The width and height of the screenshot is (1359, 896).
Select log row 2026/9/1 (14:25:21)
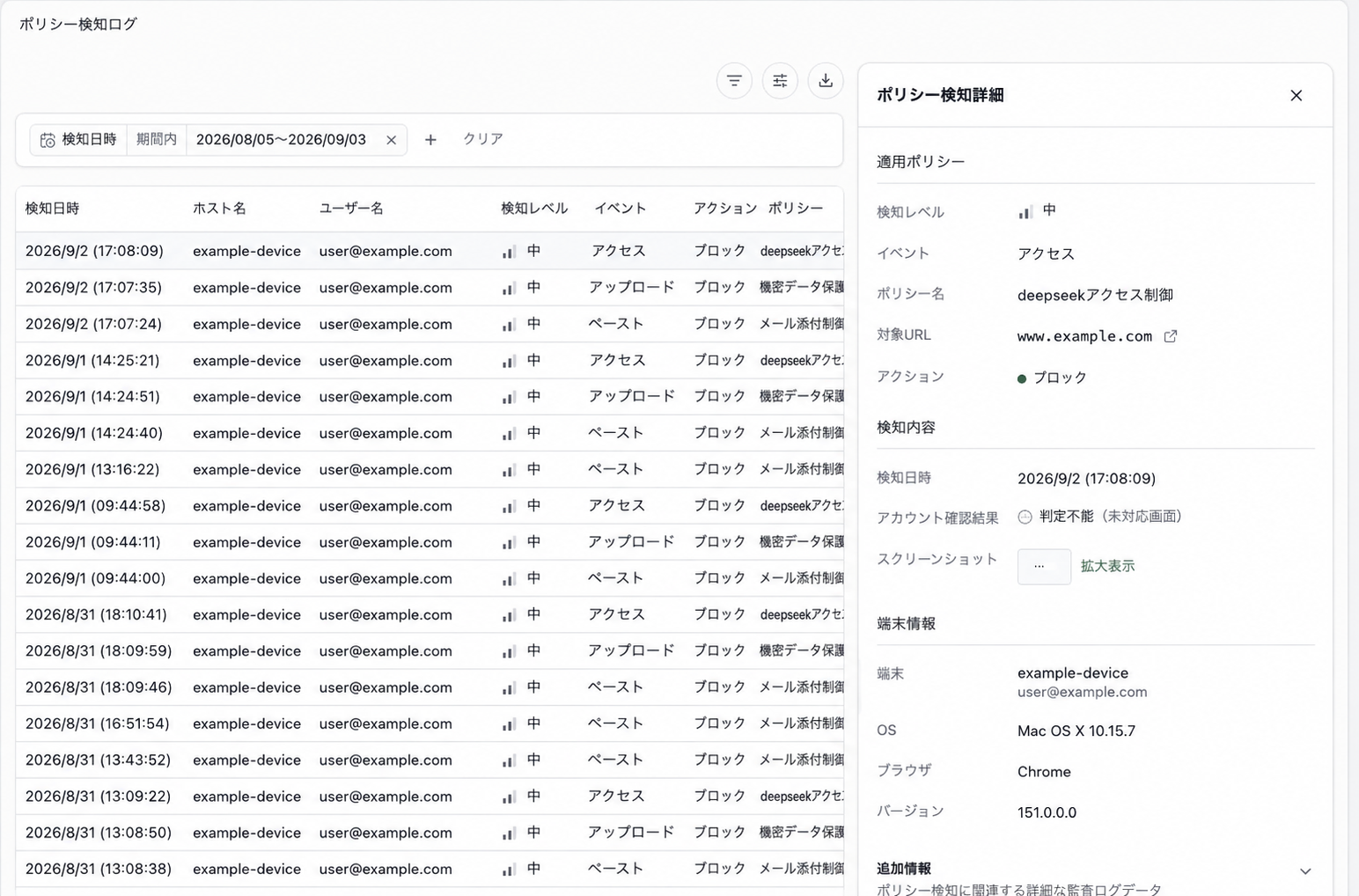[x=430, y=360]
